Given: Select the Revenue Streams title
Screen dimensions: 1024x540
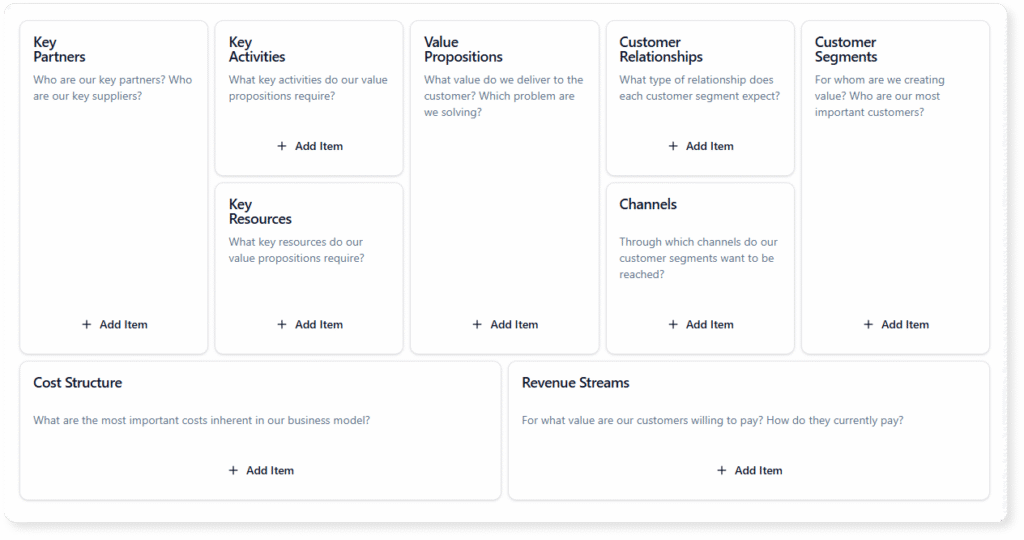Looking at the screenshot, I should click(576, 383).
